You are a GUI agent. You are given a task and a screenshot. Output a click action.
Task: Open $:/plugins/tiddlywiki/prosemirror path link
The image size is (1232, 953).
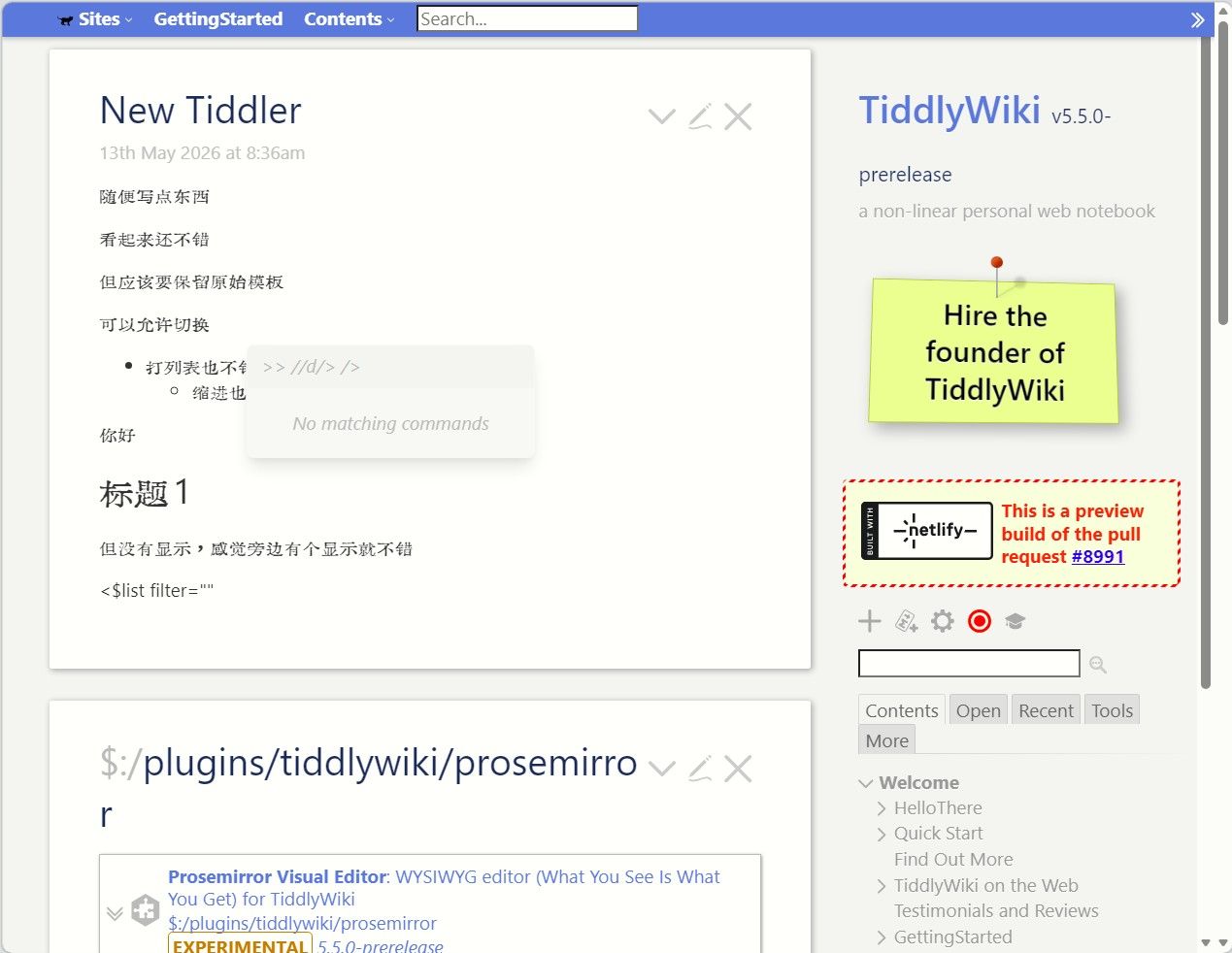click(x=302, y=923)
